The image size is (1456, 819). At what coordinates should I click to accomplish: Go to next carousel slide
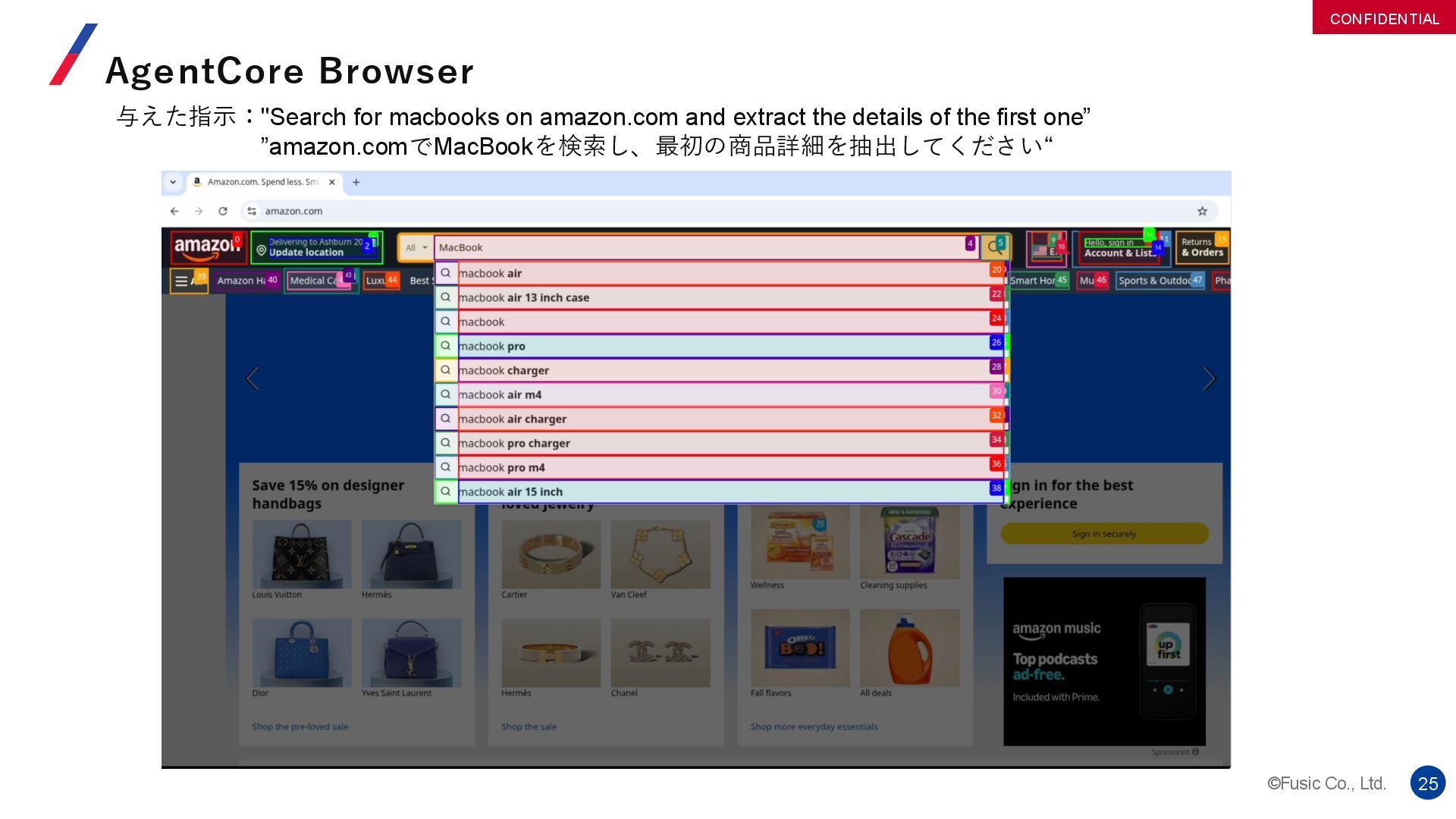tap(1210, 378)
